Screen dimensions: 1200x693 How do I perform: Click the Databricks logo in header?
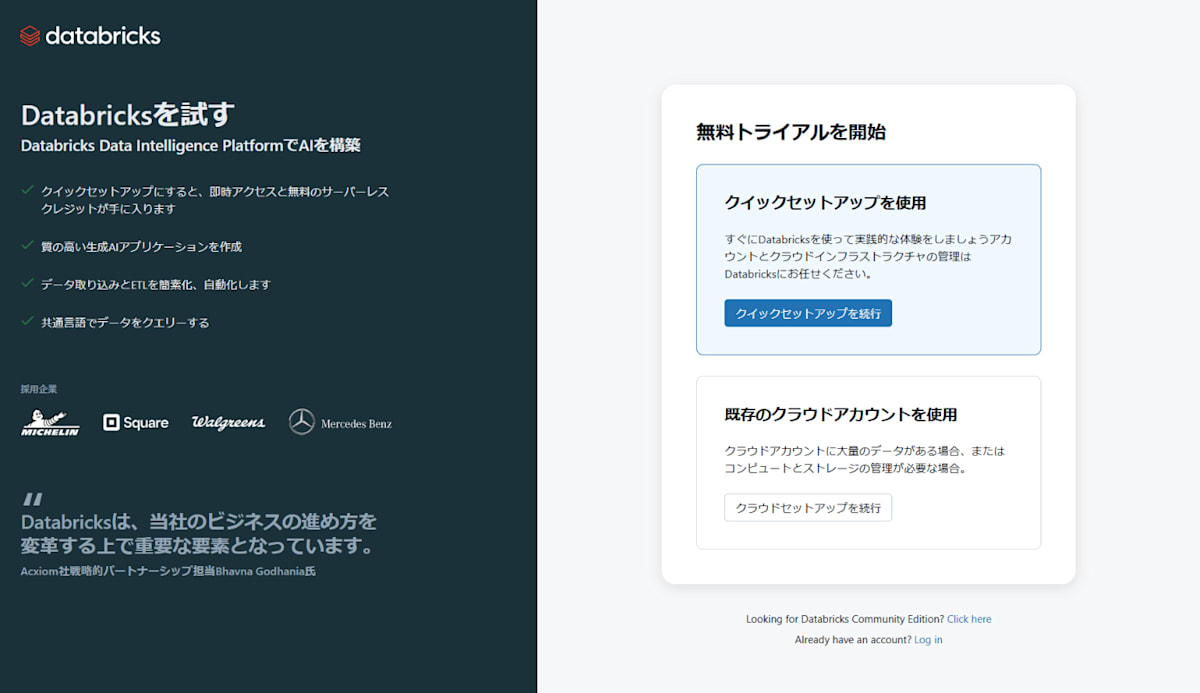(x=90, y=36)
